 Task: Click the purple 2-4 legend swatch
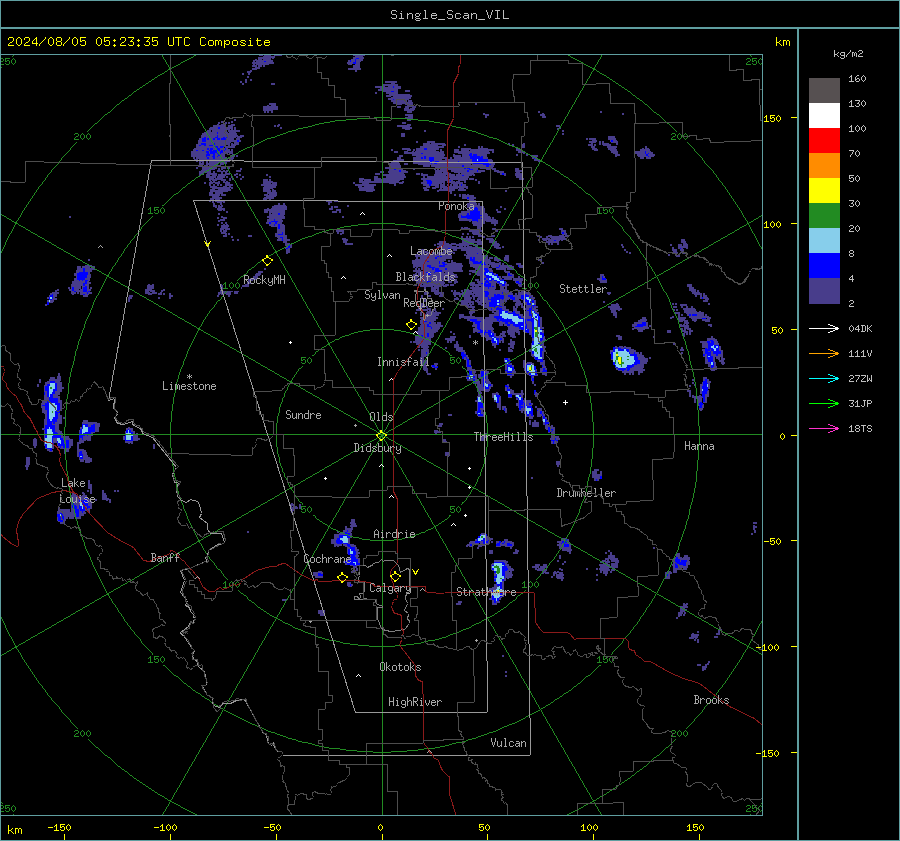pos(824,290)
